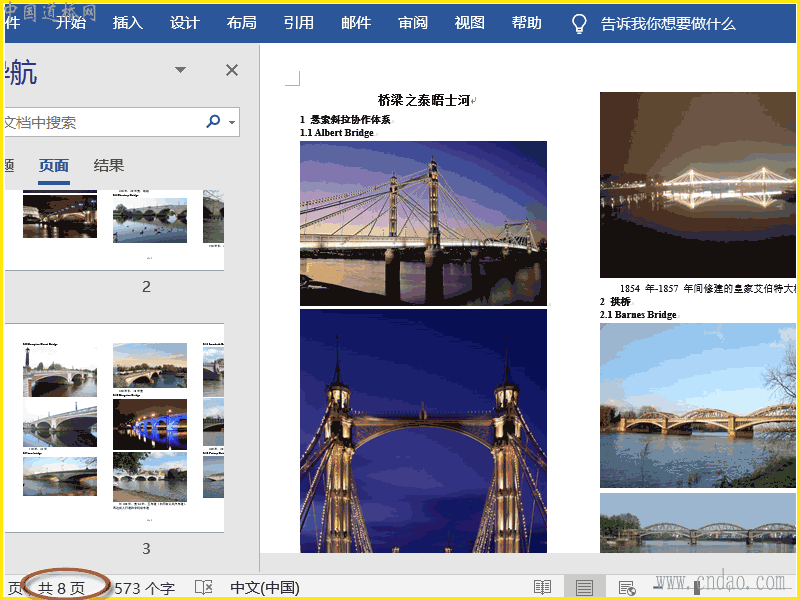
Task: Select the 布局 ribbon tab
Action: point(242,23)
